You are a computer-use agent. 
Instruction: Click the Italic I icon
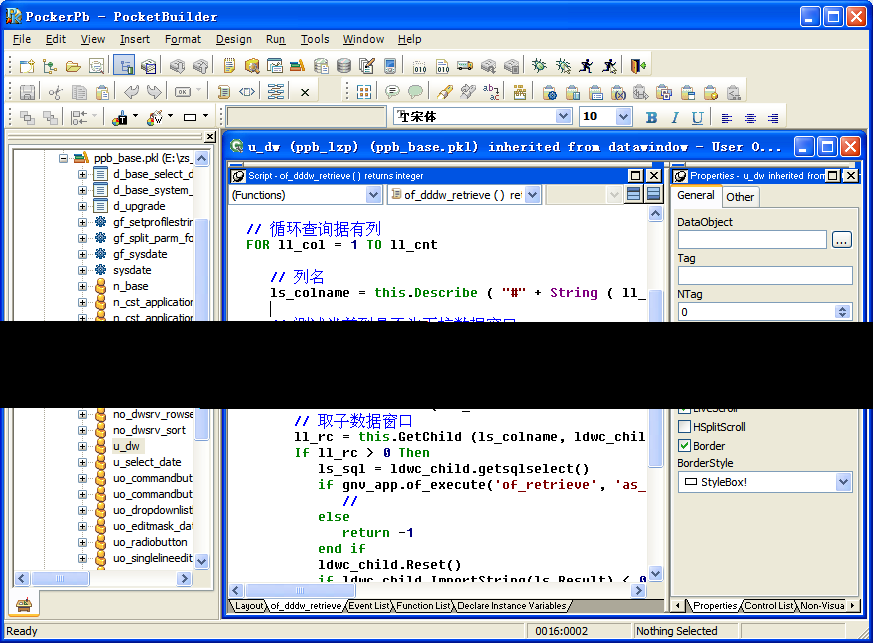(x=674, y=117)
